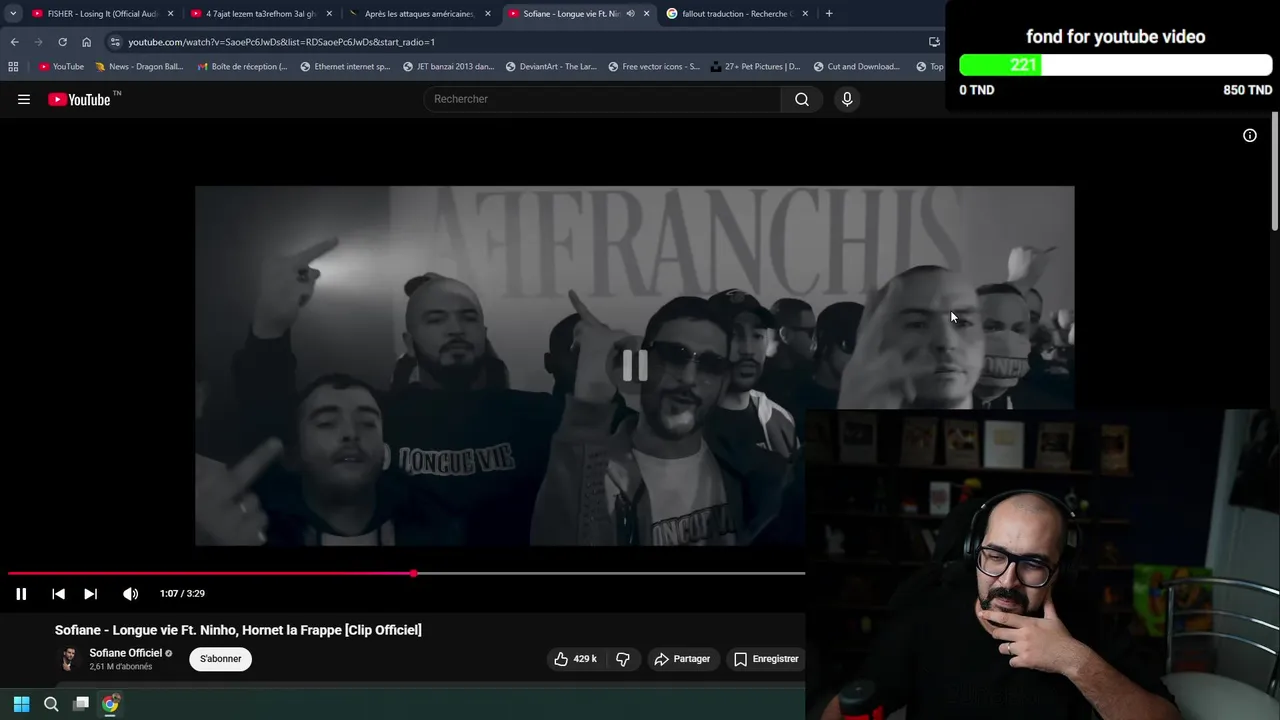The width and height of the screenshot is (1280, 720).
Task: Skip to the next video
Action: click(90, 594)
